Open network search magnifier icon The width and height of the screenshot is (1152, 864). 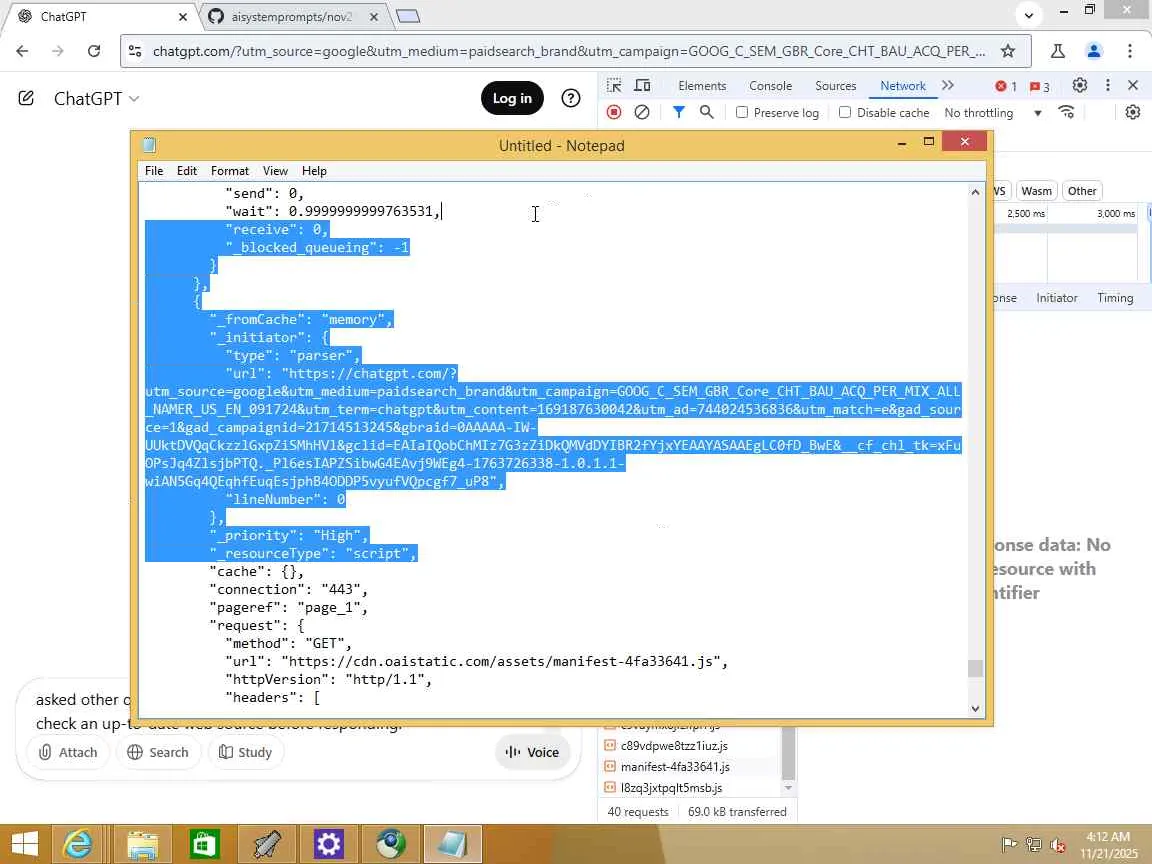click(706, 112)
